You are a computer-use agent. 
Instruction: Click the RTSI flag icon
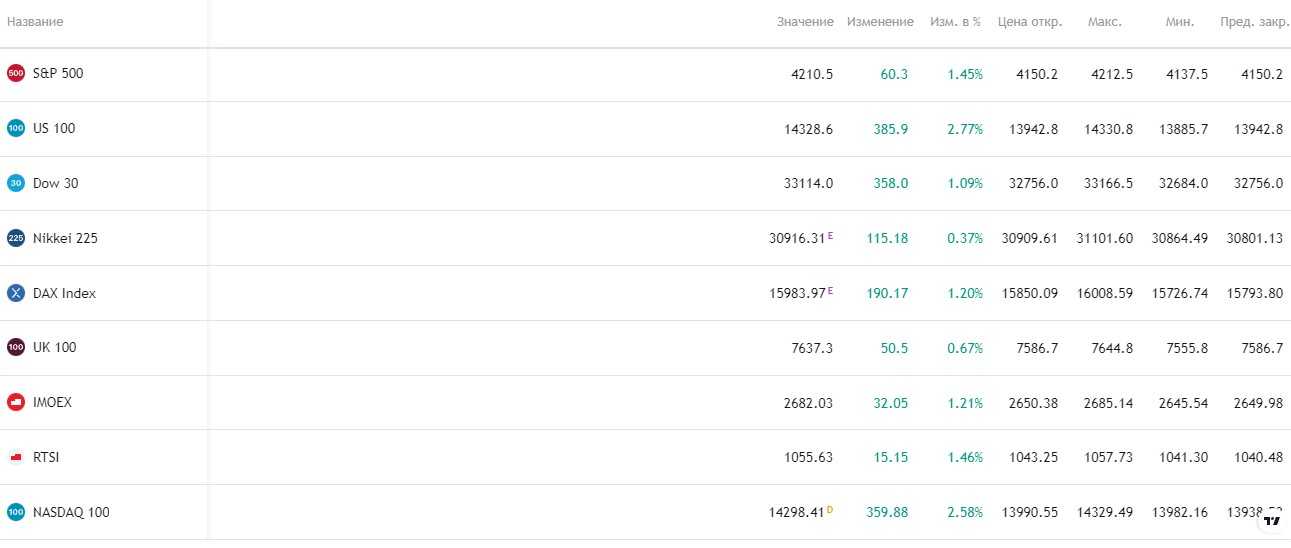(16, 457)
